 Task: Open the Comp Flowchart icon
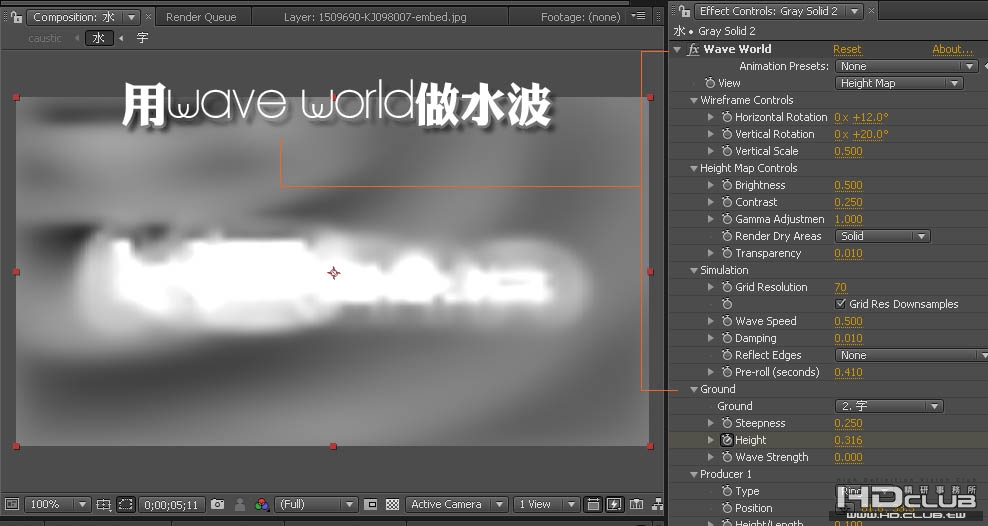657,504
